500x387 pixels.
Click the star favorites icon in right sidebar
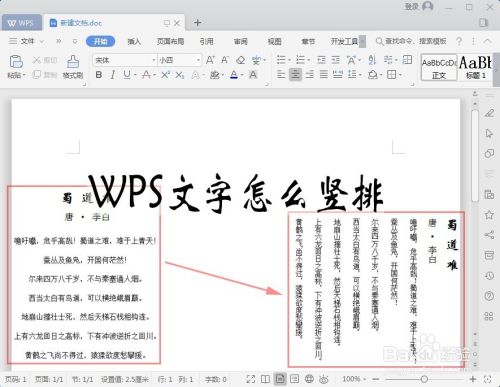pyautogui.click(x=489, y=215)
